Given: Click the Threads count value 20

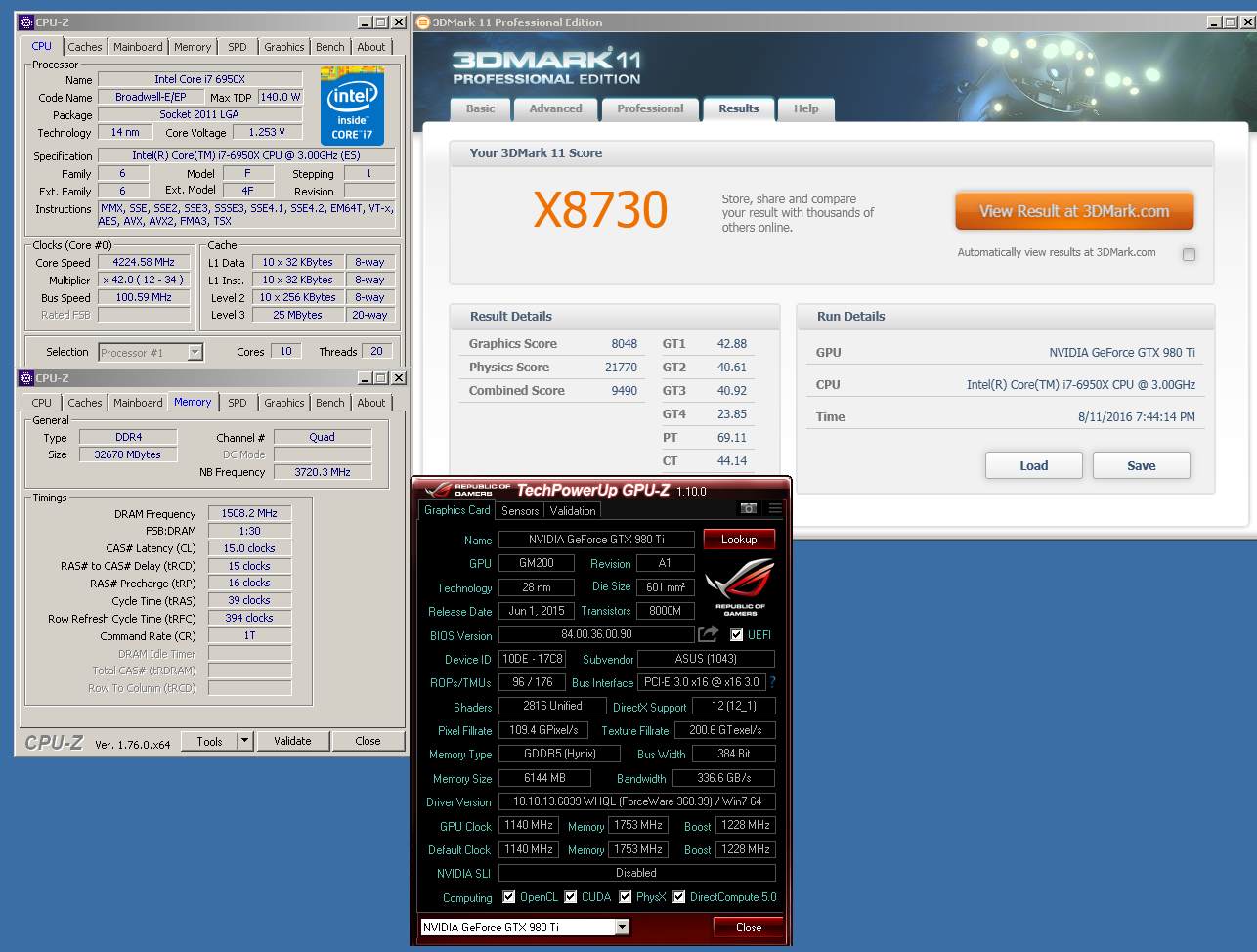Looking at the screenshot, I should point(376,351).
